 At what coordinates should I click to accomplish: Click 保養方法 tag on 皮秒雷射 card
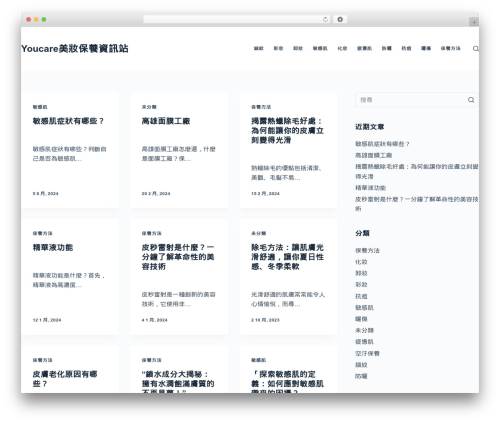pyautogui.click(x=152, y=233)
